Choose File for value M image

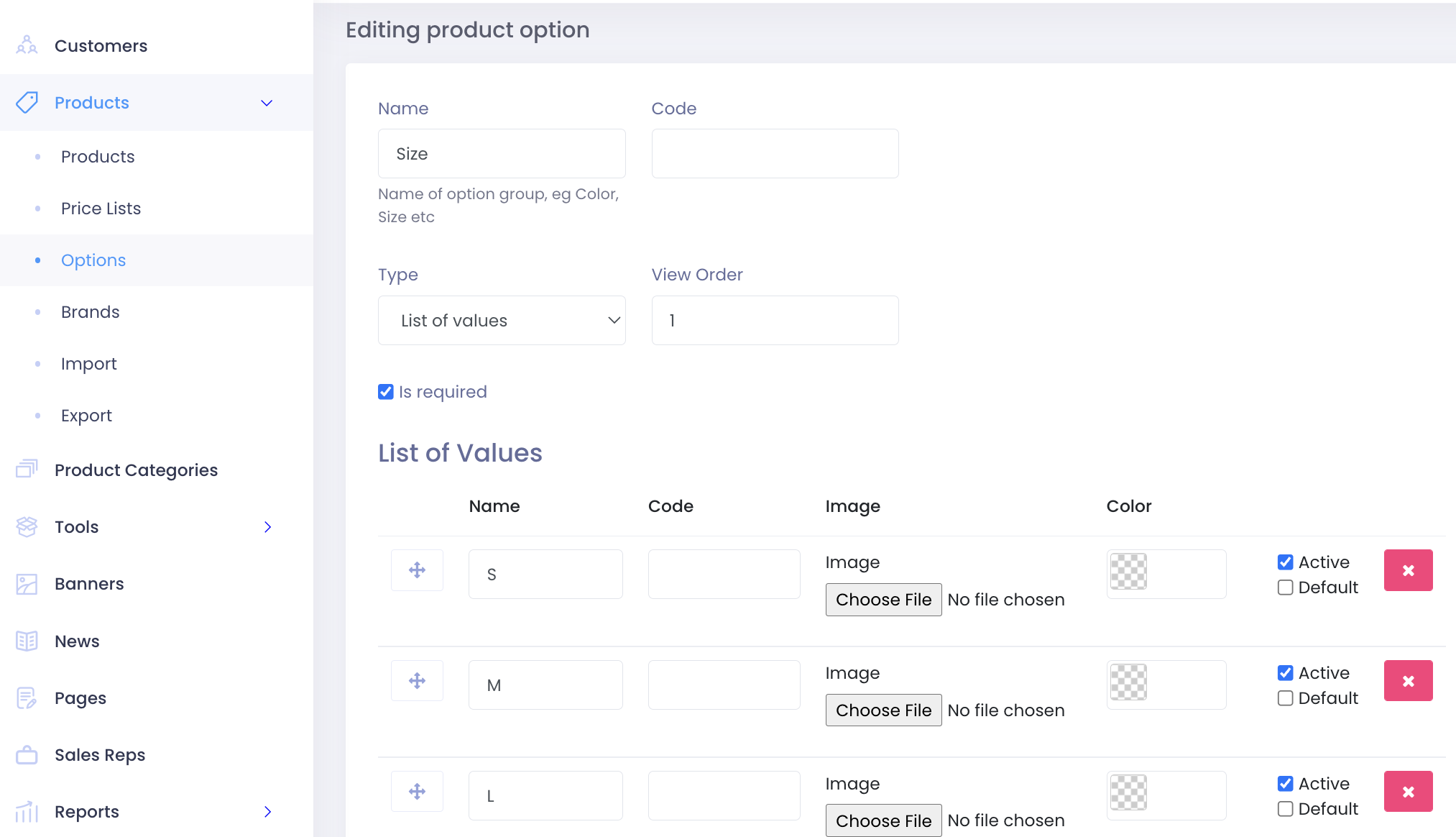tap(883, 710)
